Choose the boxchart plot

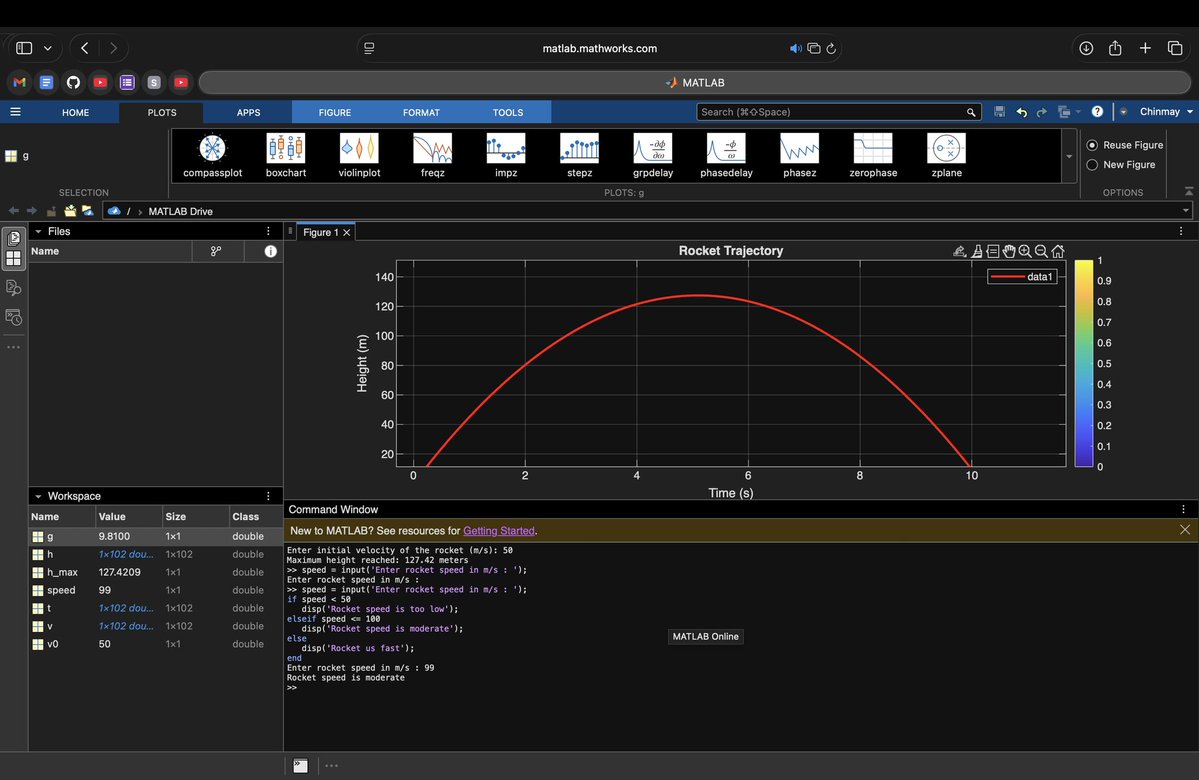[x=286, y=156]
